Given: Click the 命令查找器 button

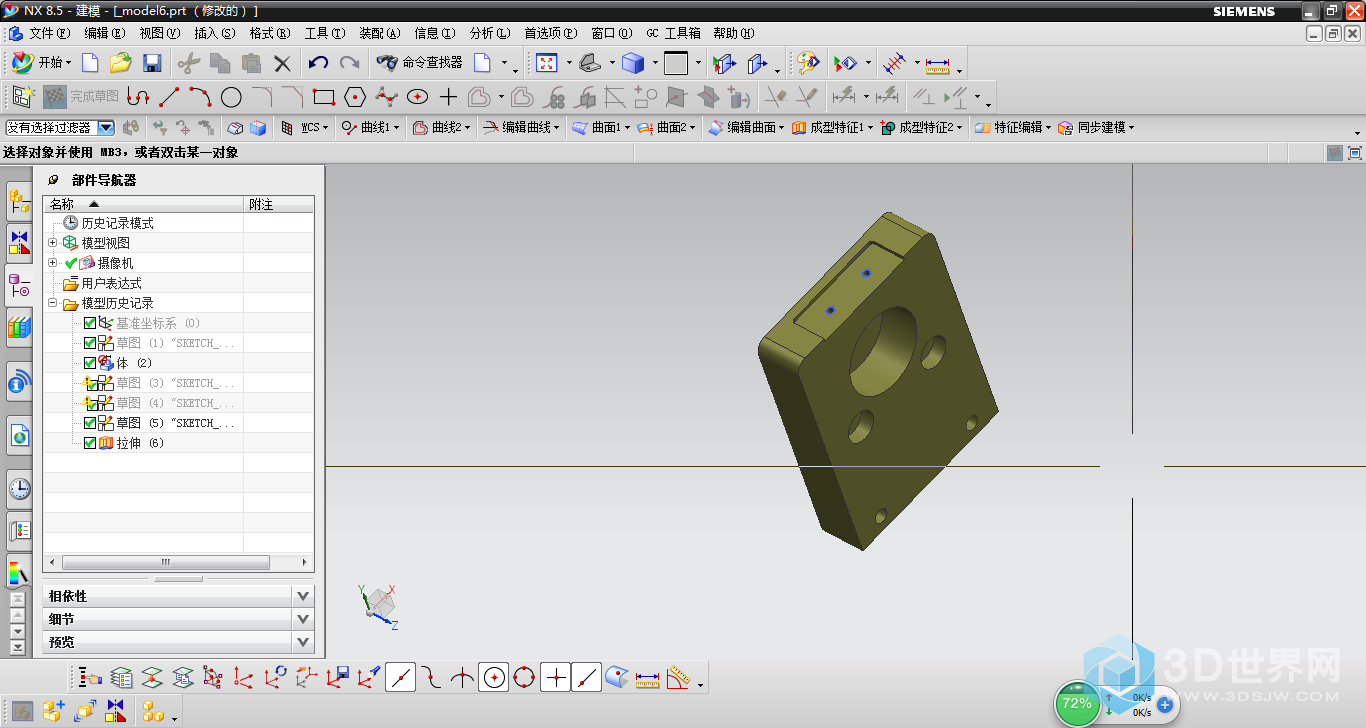Looking at the screenshot, I should 420,63.
